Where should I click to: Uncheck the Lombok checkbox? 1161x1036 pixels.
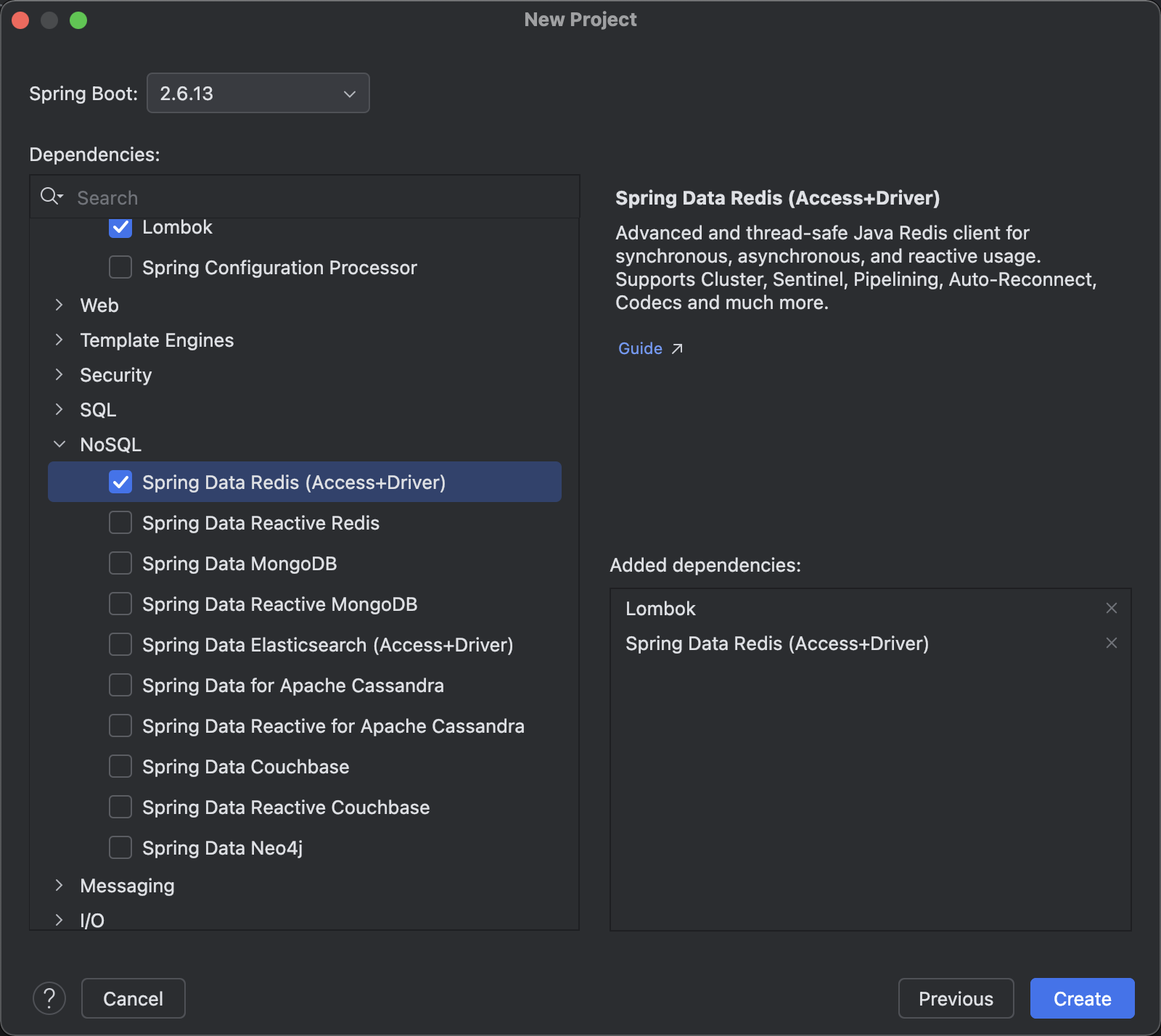click(x=120, y=227)
